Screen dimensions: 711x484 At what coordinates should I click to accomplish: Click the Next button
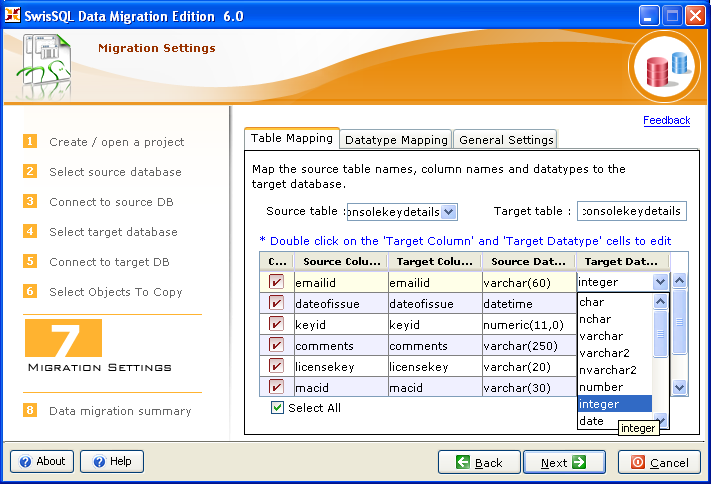[565, 462]
